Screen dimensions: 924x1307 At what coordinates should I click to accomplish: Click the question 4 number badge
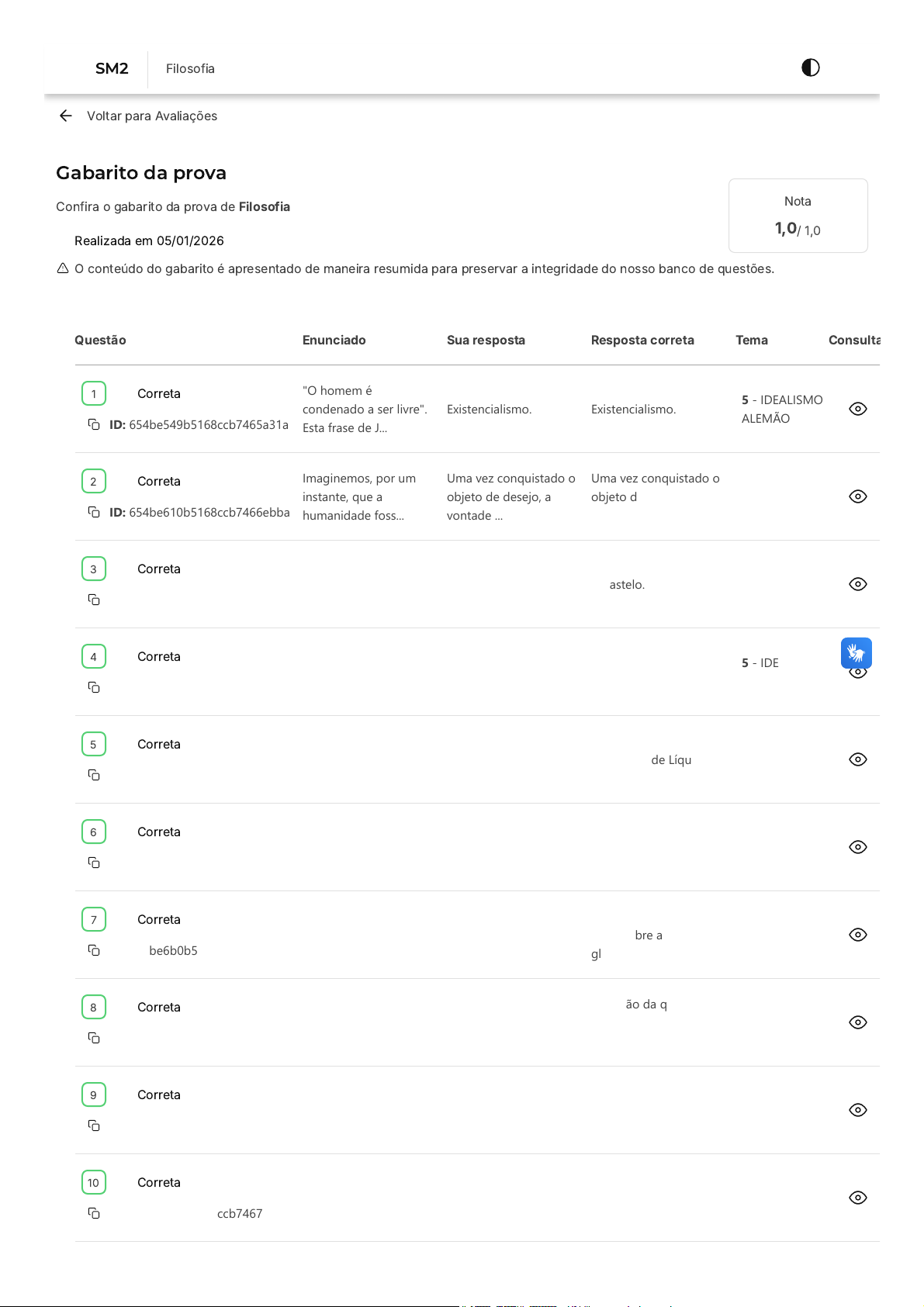pos(94,656)
